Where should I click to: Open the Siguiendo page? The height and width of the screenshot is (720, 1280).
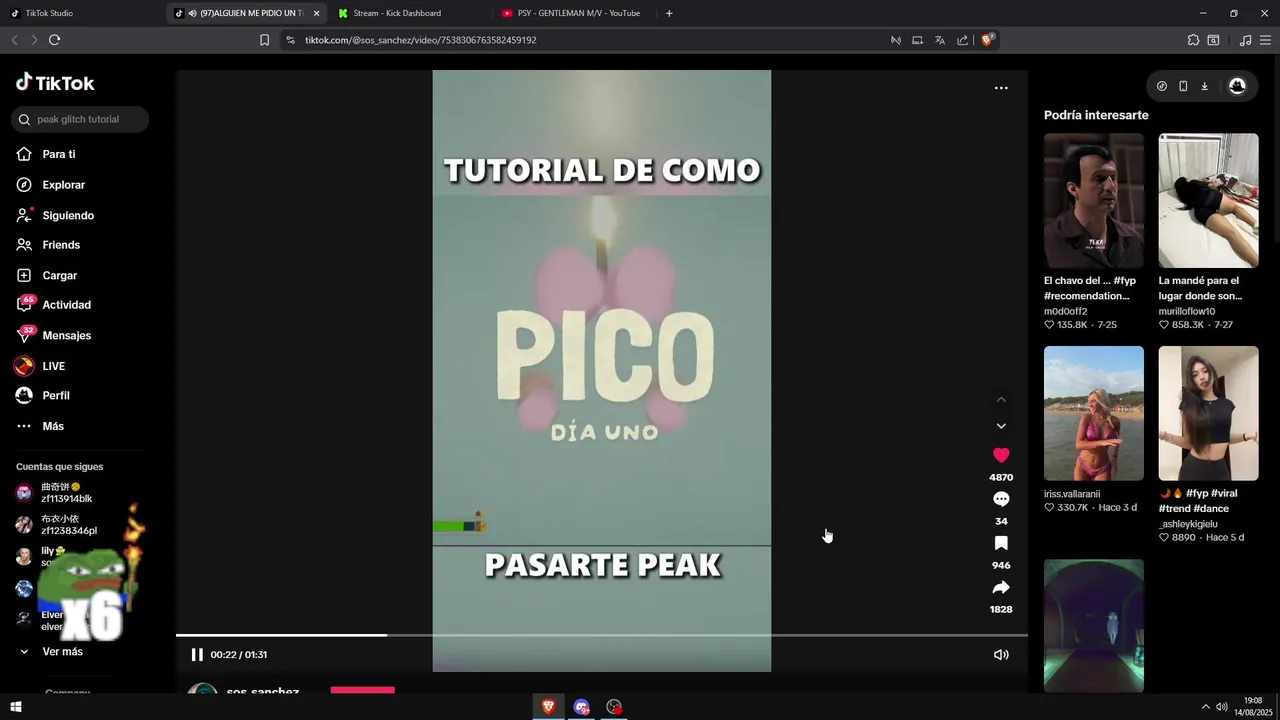[x=68, y=215]
